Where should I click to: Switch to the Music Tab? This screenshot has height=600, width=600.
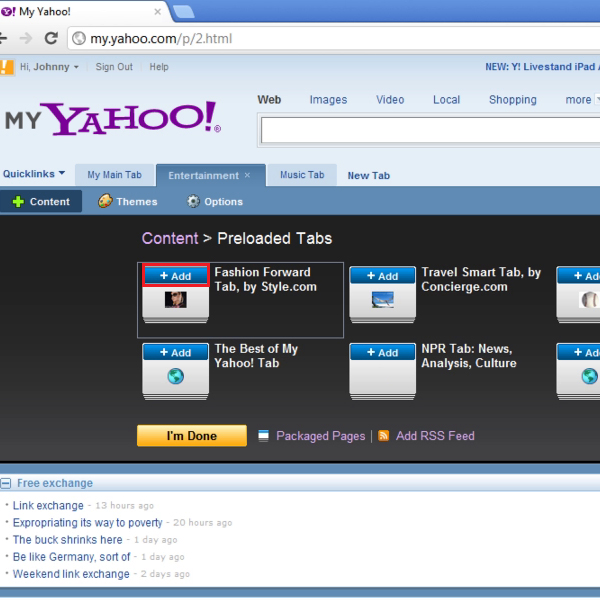[302, 175]
